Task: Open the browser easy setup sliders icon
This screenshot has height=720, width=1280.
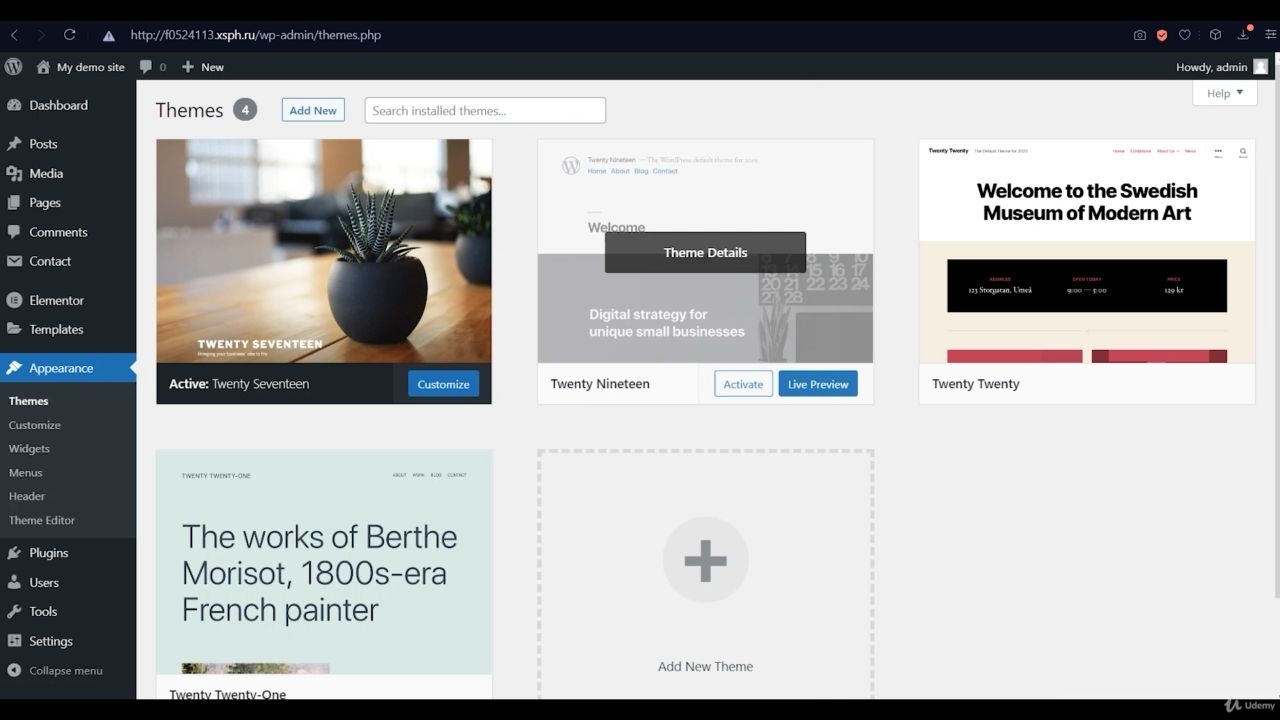Action: tap(1271, 35)
